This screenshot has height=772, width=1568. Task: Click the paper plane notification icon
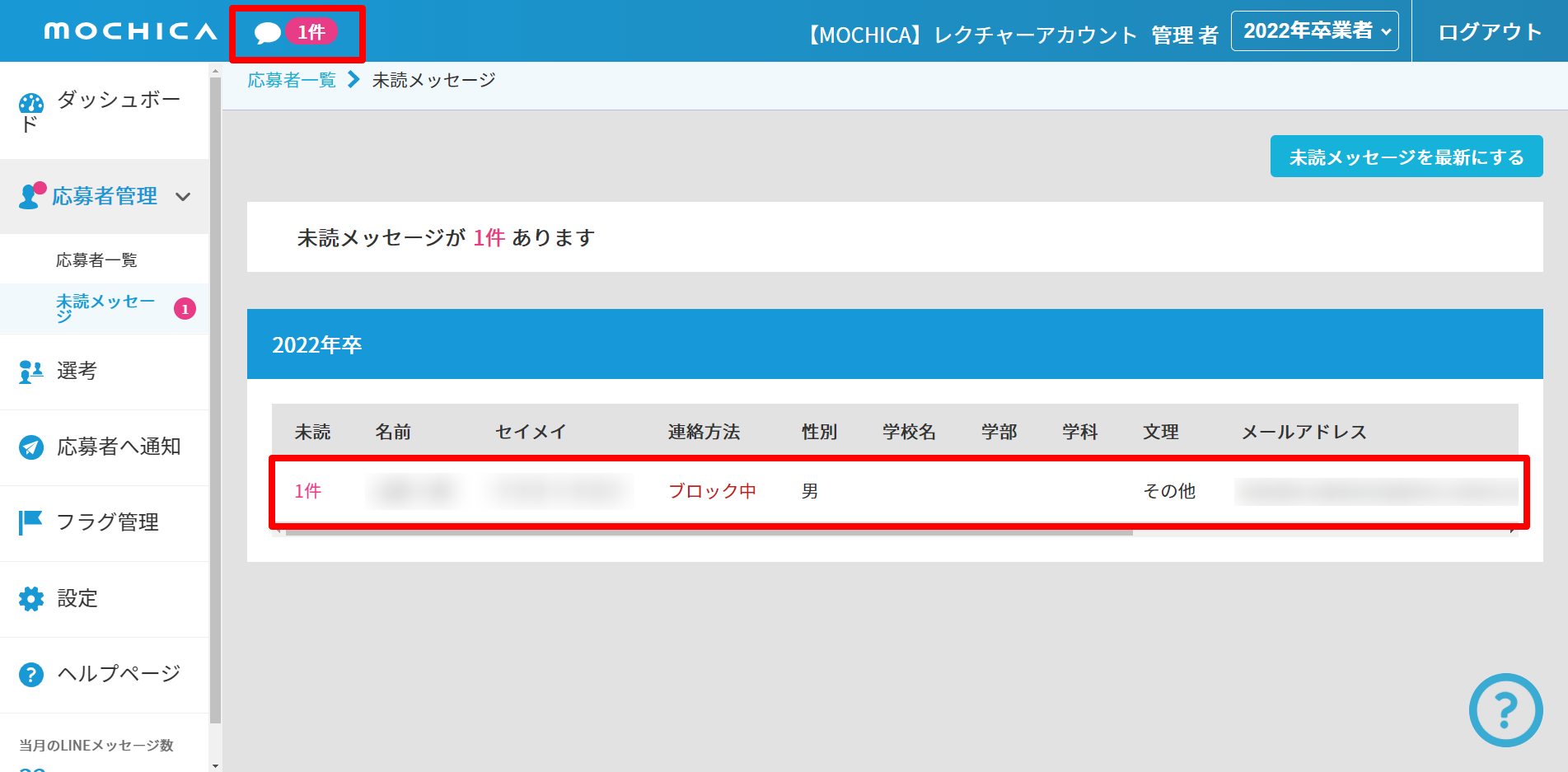(30, 447)
